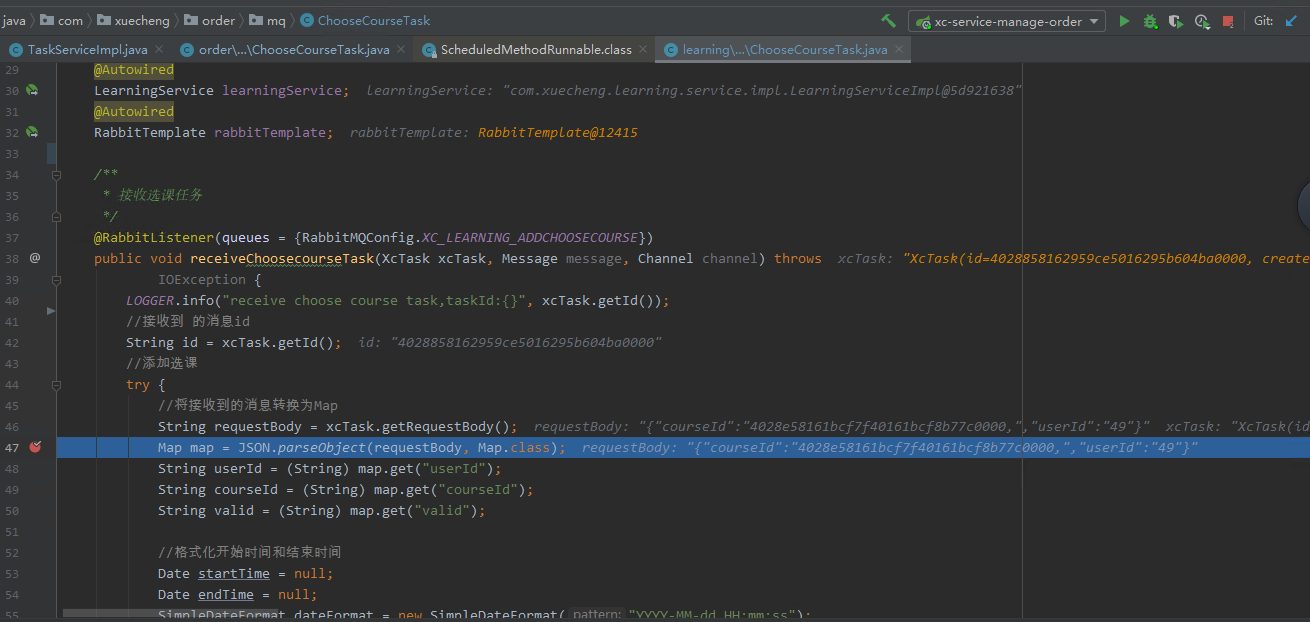Viewport: 1310px width, 622px height.
Task: Click the Git update project arrow
Action: click(x=1291, y=21)
